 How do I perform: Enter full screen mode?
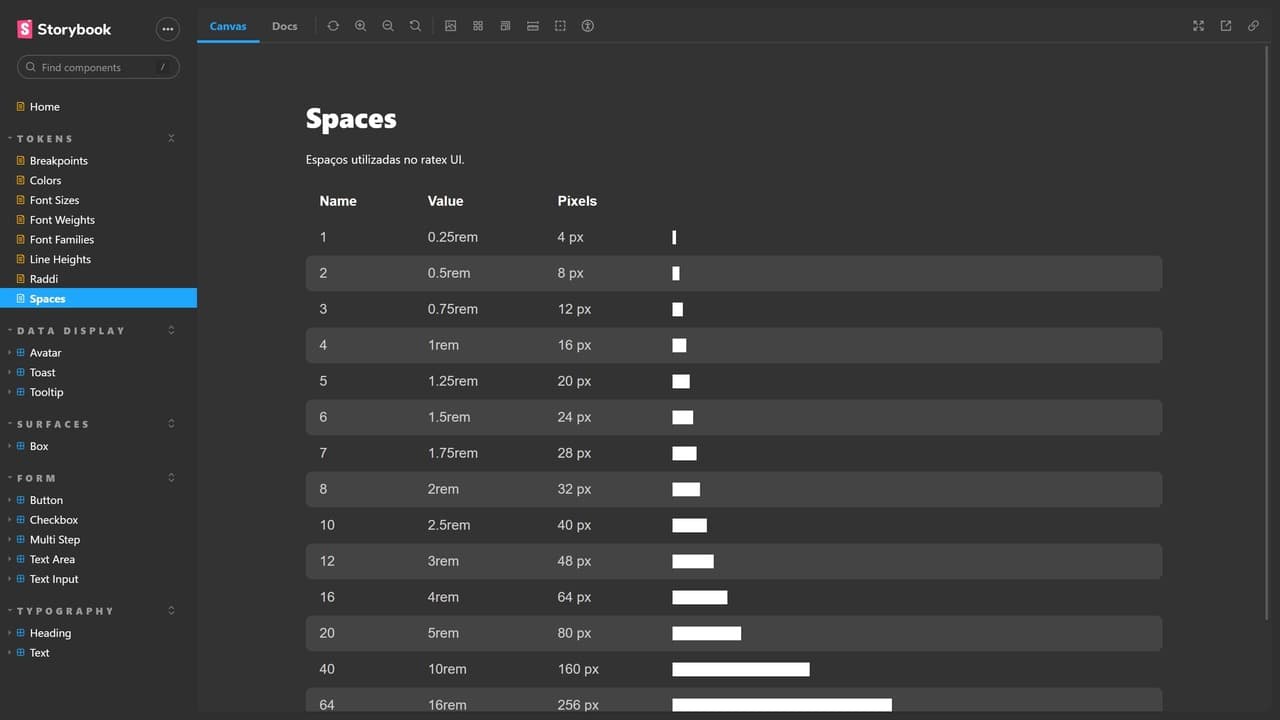click(x=1198, y=26)
